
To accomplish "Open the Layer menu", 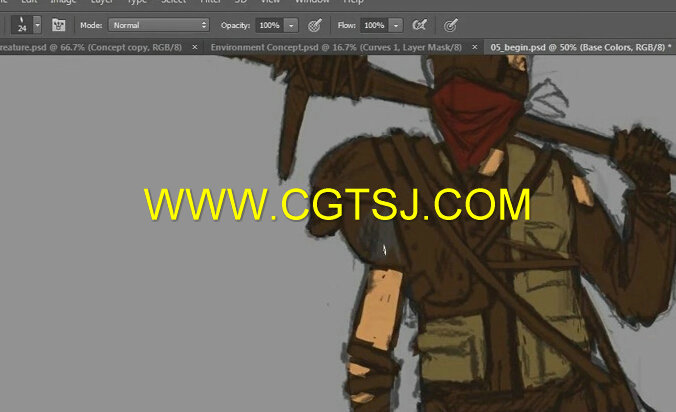I will coord(102,2).
